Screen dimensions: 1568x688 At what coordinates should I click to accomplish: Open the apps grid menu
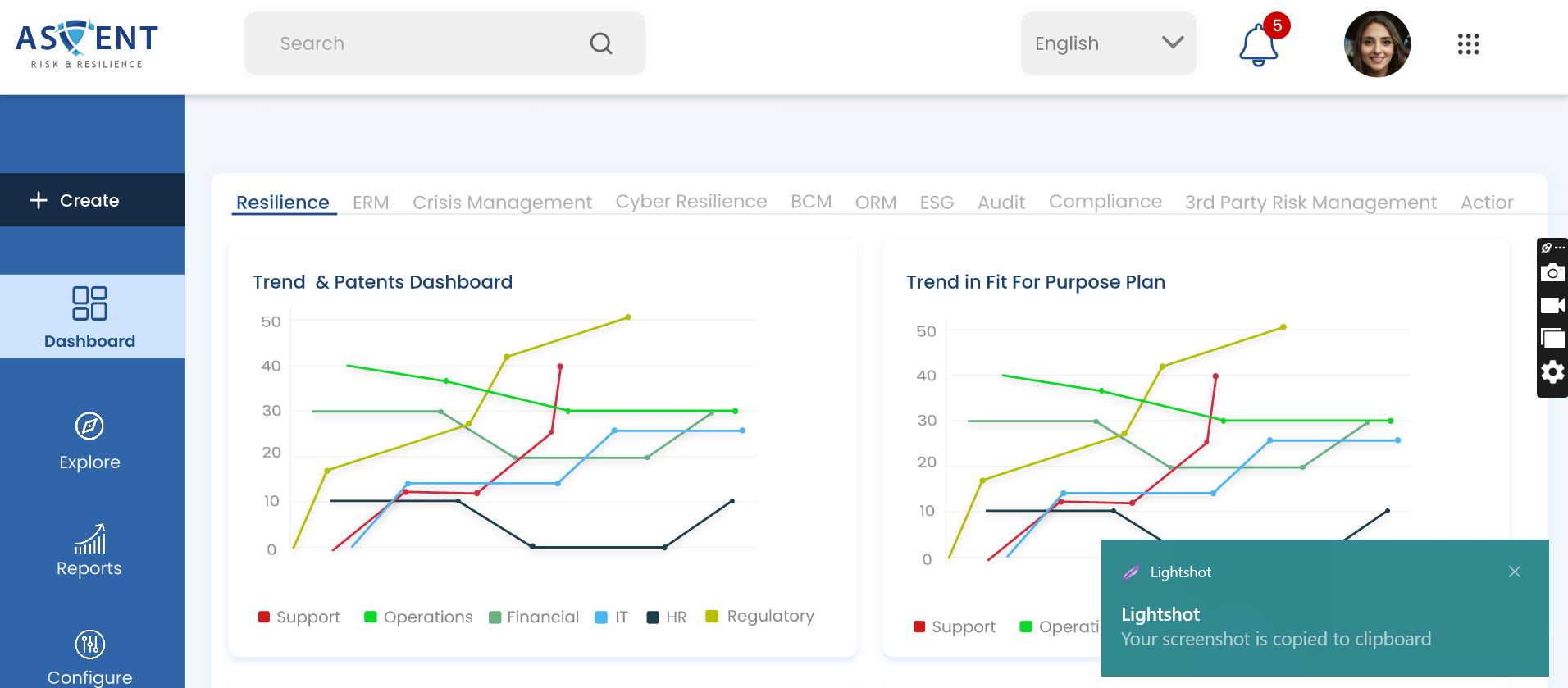click(x=1468, y=44)
